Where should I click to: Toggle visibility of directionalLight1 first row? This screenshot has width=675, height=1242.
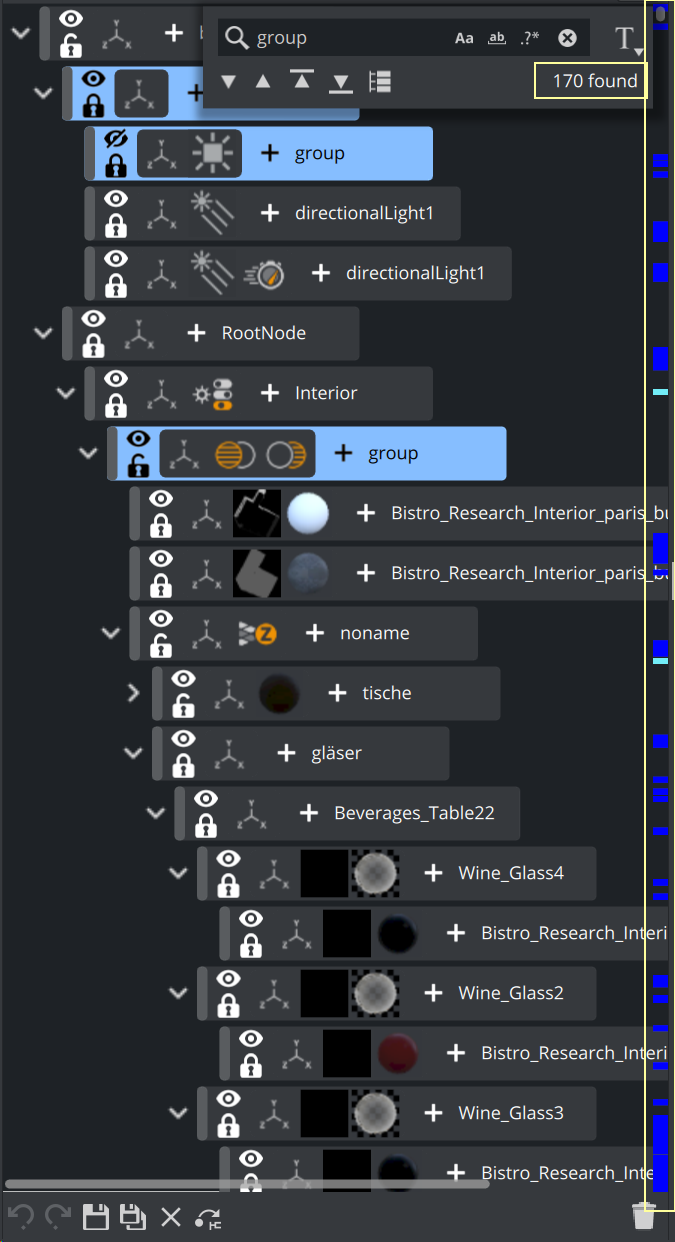tap(116, 200)
